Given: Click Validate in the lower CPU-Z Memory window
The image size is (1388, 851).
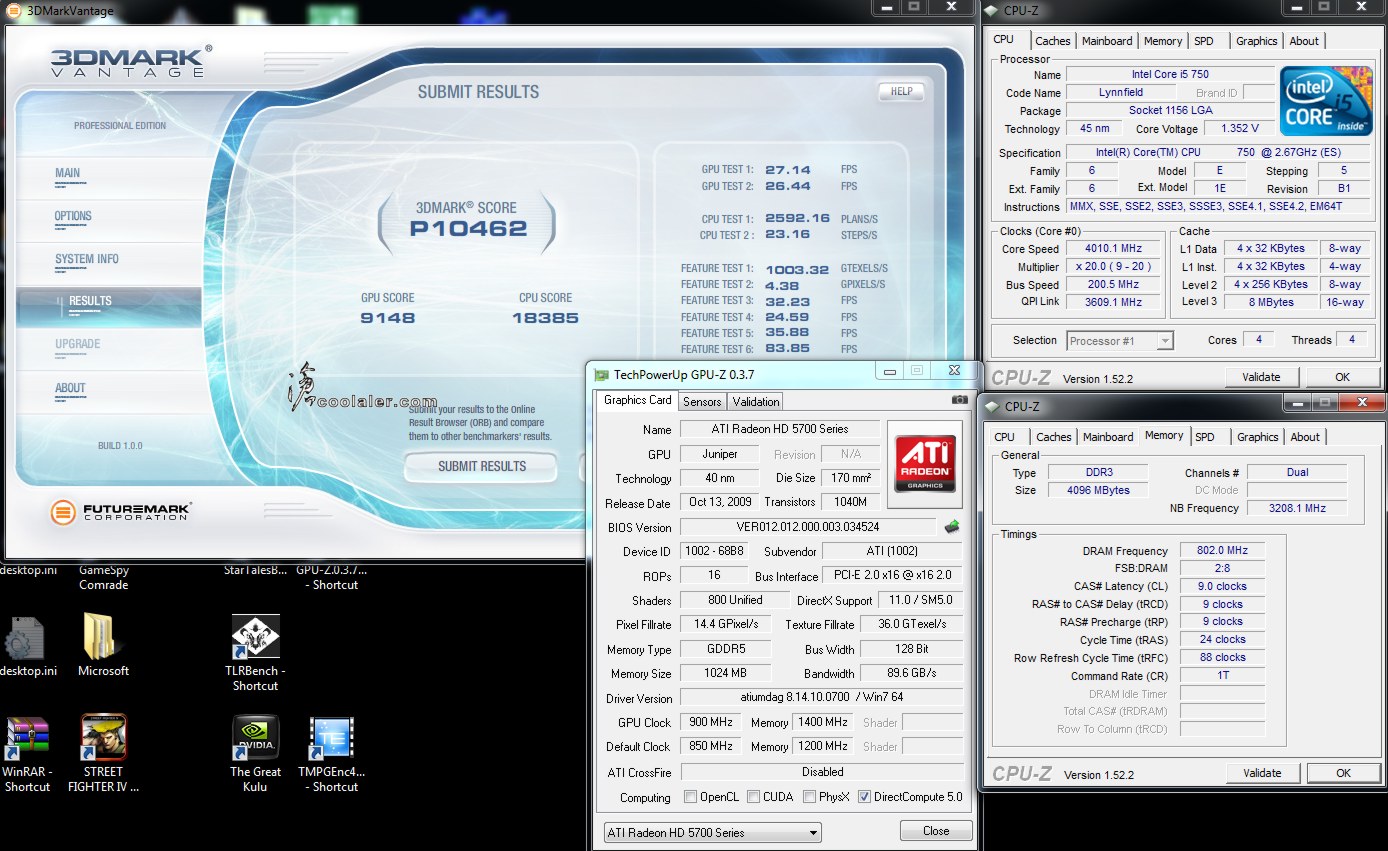Looking at the screenshot, I should click(1262, 773).
